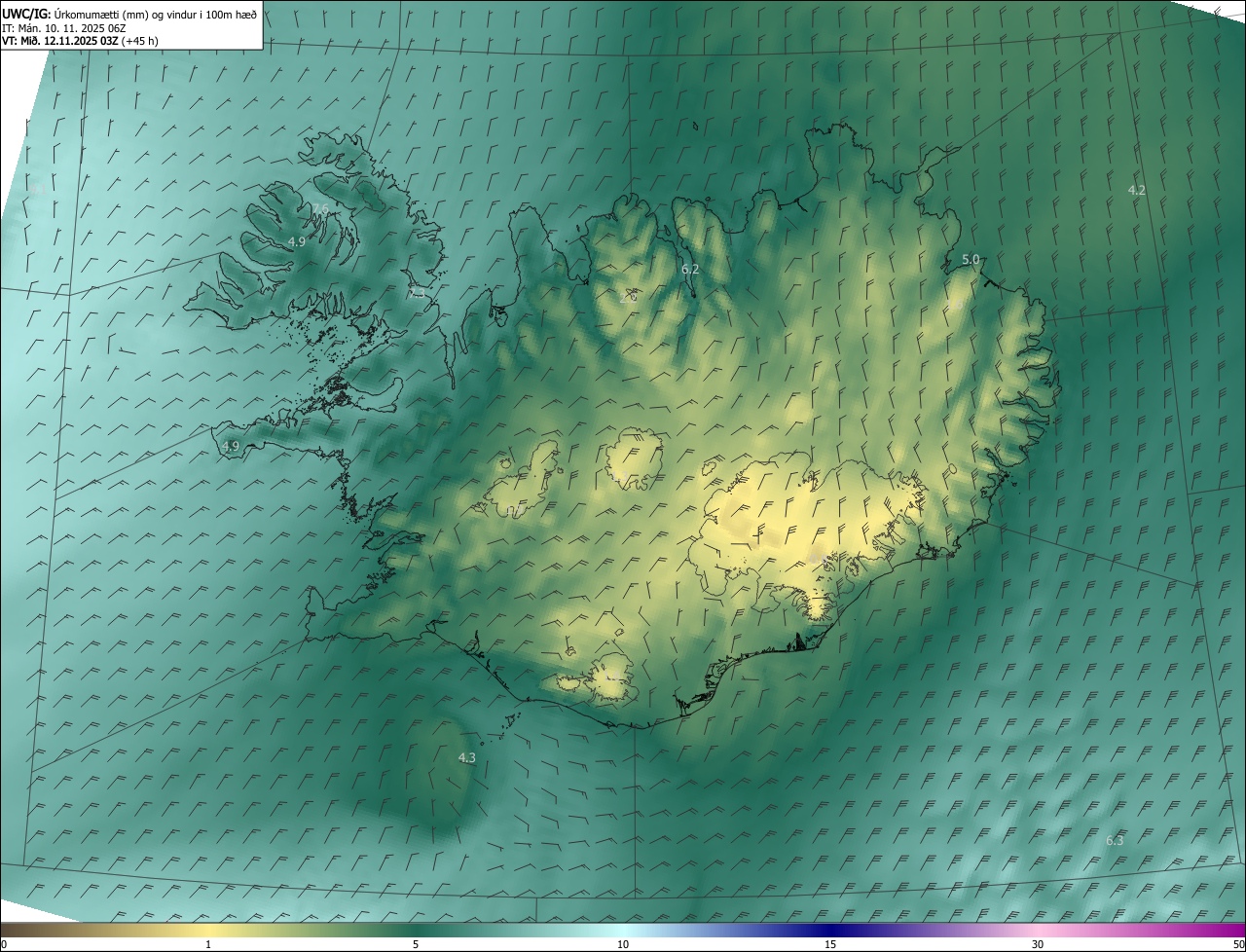This screenshot has height=952, width=1246.
Task: Click the colour scale tick label '5'
Action: [416, 944]
